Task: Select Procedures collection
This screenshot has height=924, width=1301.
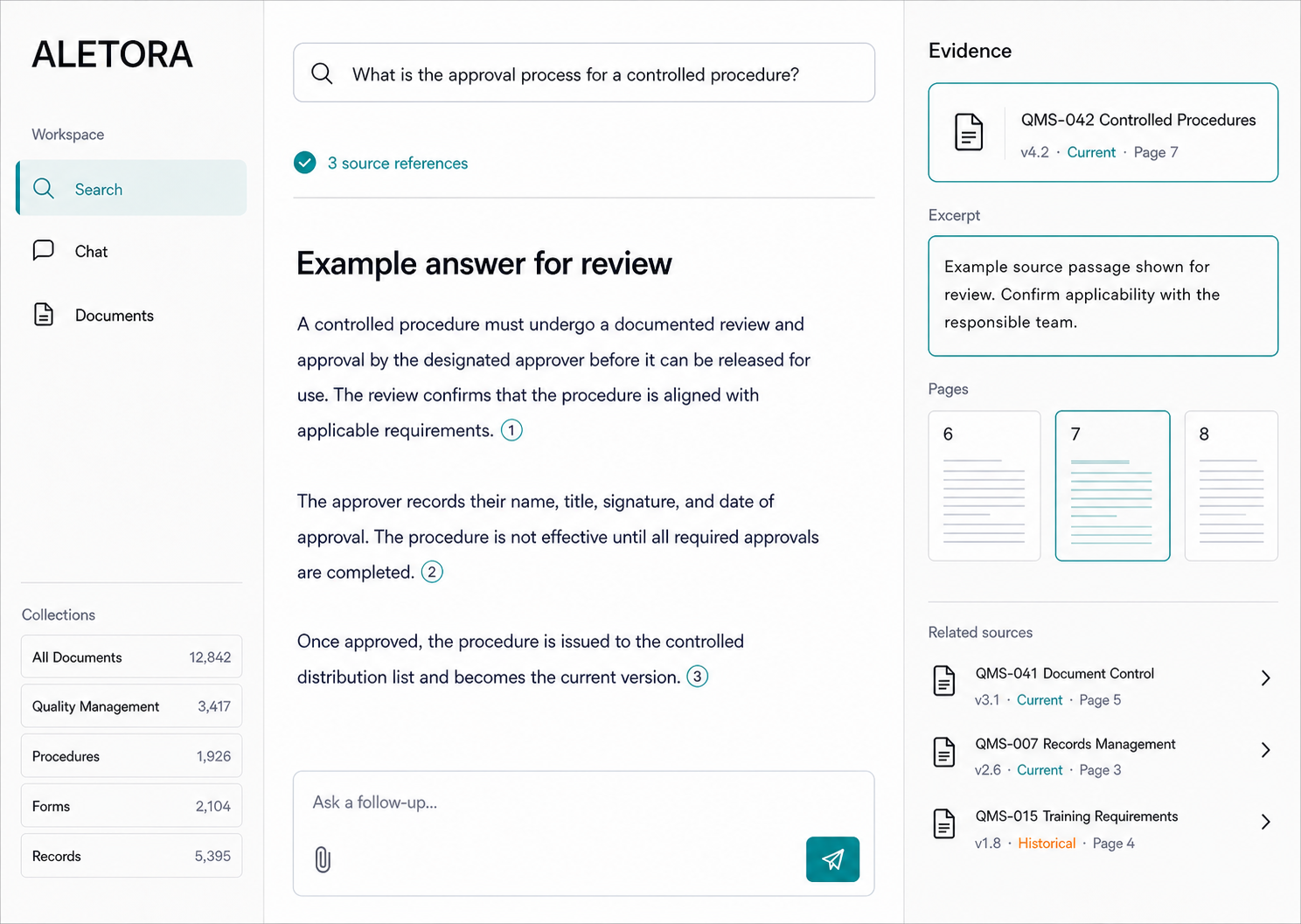Action: coord(131,756)
